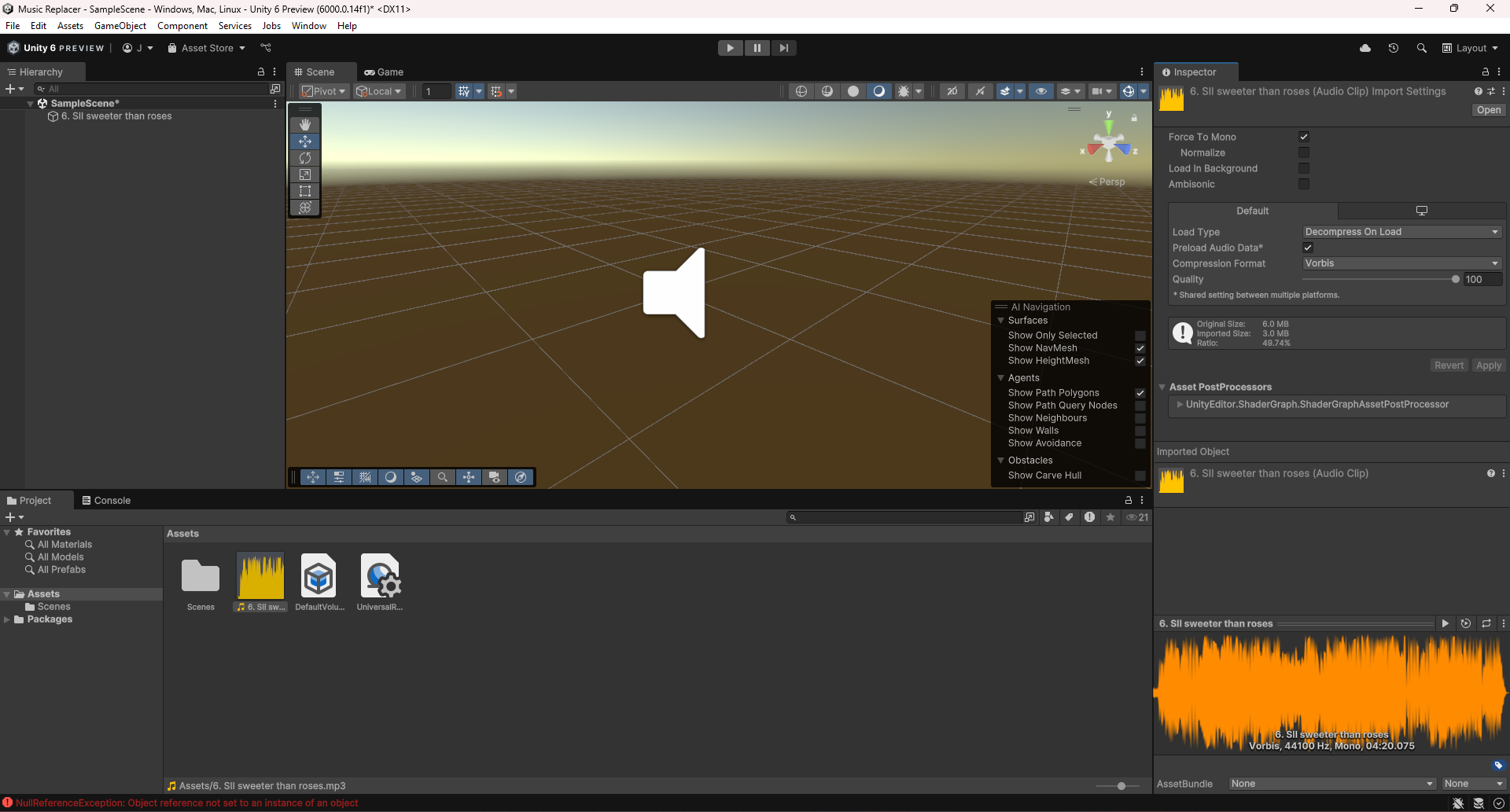Expand UnityEditor.ShaderGraph post processor entry
The width and height of the screenshot is (1510, 812).
point(1180,405)
